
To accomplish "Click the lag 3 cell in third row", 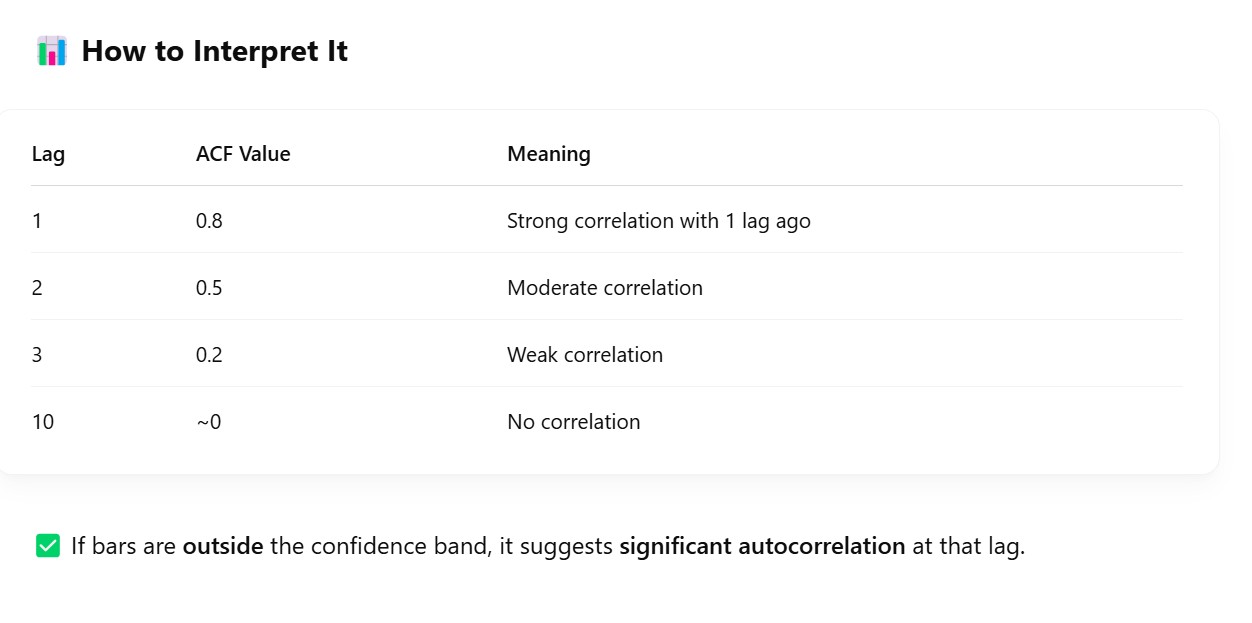I will pyautogui.click(x=37, y=355).
